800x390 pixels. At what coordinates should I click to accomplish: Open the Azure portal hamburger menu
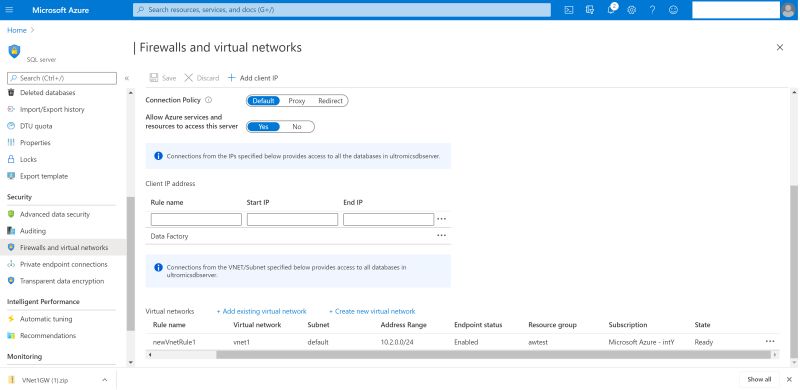pos(9,10)
